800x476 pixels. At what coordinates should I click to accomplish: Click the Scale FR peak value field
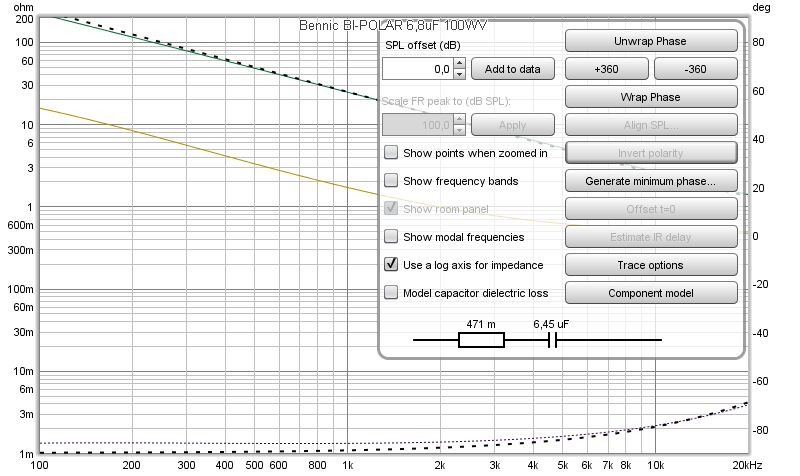(x=418, y=125)
